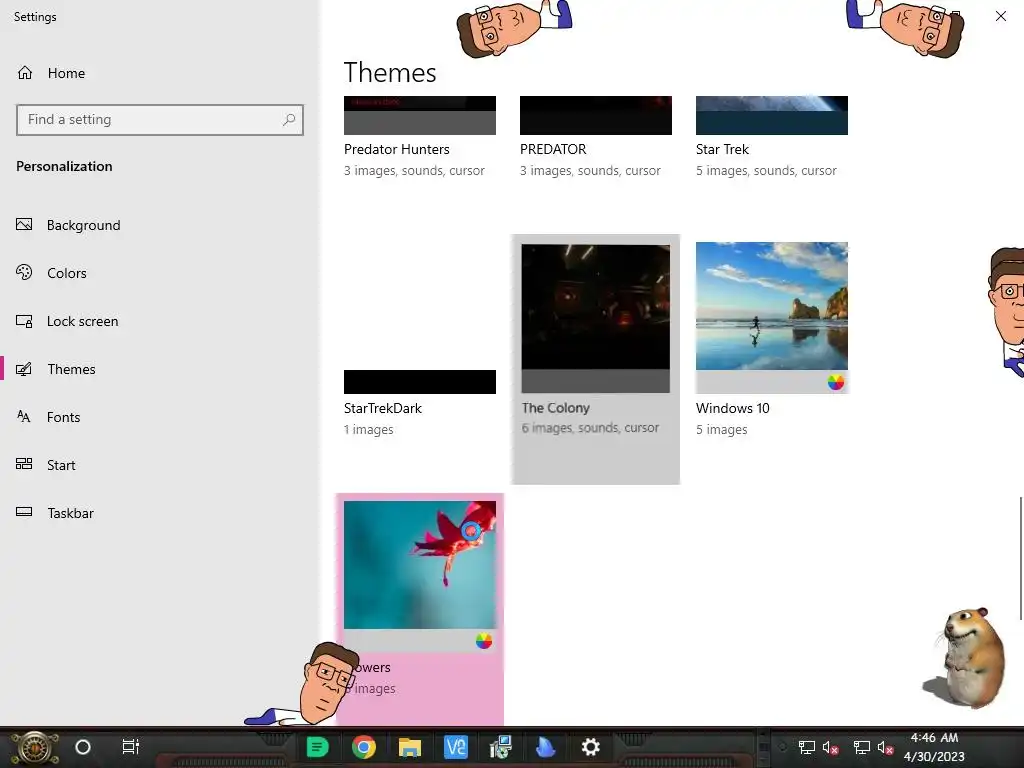Open File Explorer from taskbar

(410, 747)
